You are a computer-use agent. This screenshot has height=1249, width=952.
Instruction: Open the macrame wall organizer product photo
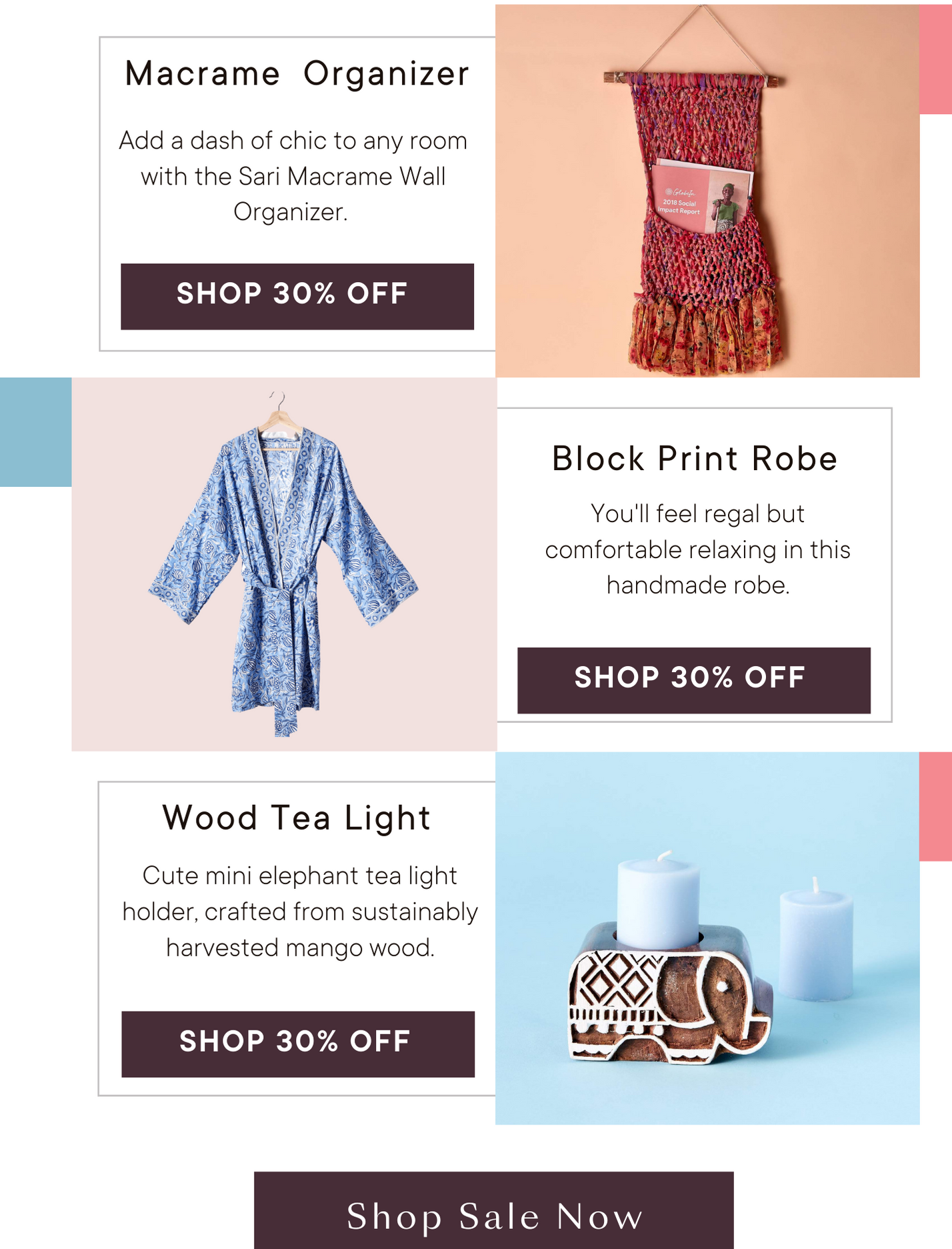(707, 191)
